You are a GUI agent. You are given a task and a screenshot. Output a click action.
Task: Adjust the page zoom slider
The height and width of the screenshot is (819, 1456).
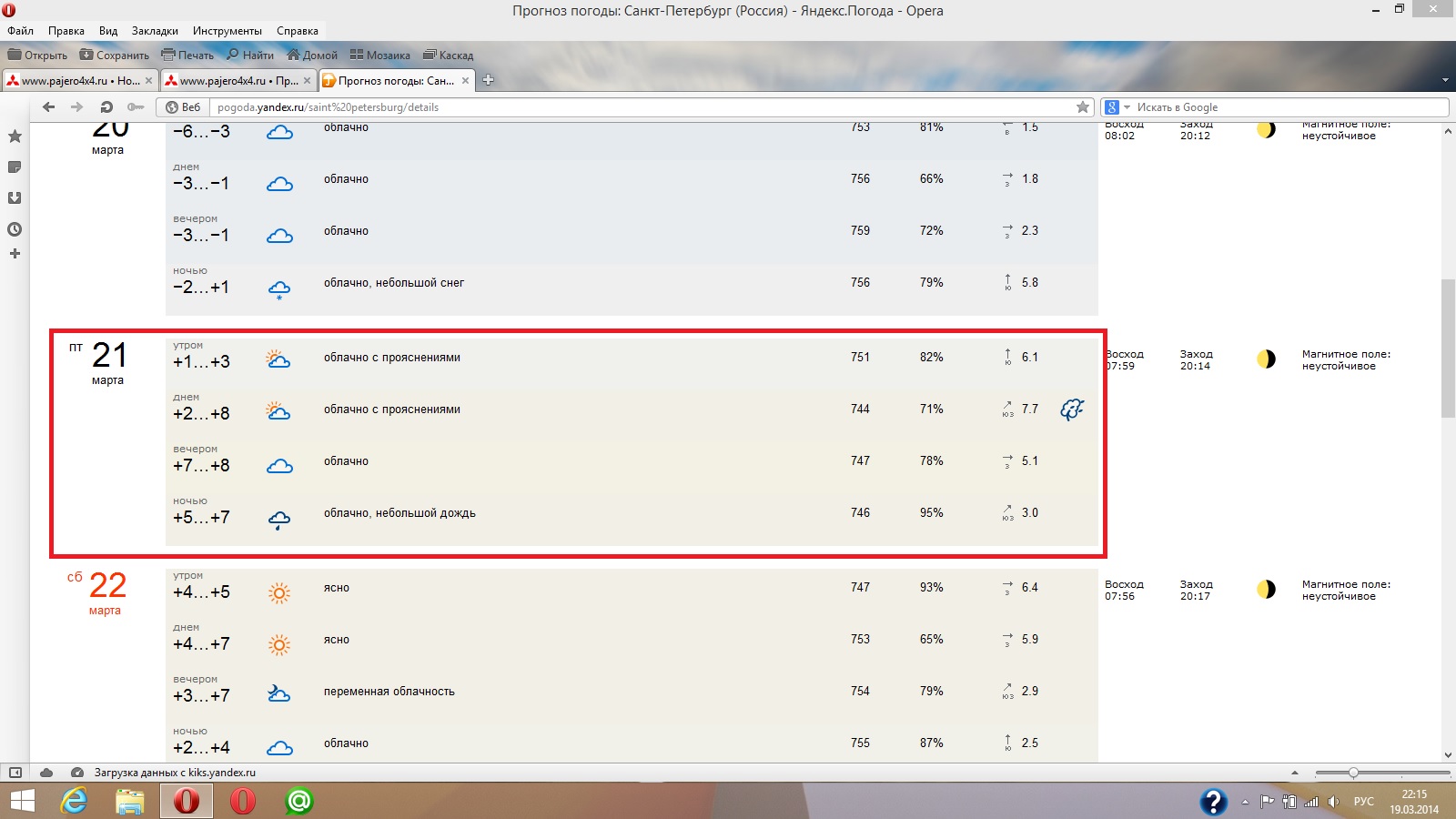[x=1353, y=773]
